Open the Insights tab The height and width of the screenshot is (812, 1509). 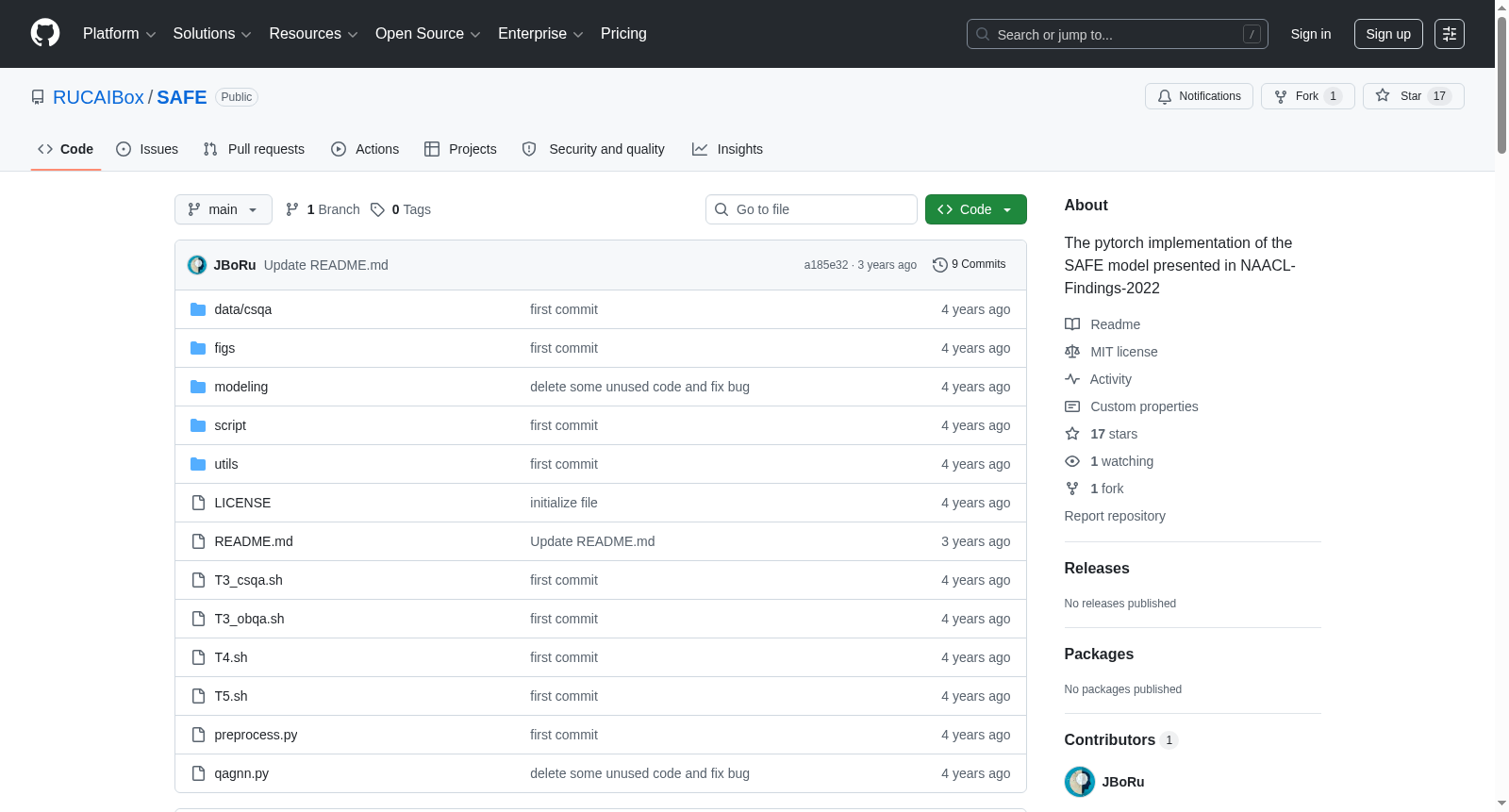[727, 149]
